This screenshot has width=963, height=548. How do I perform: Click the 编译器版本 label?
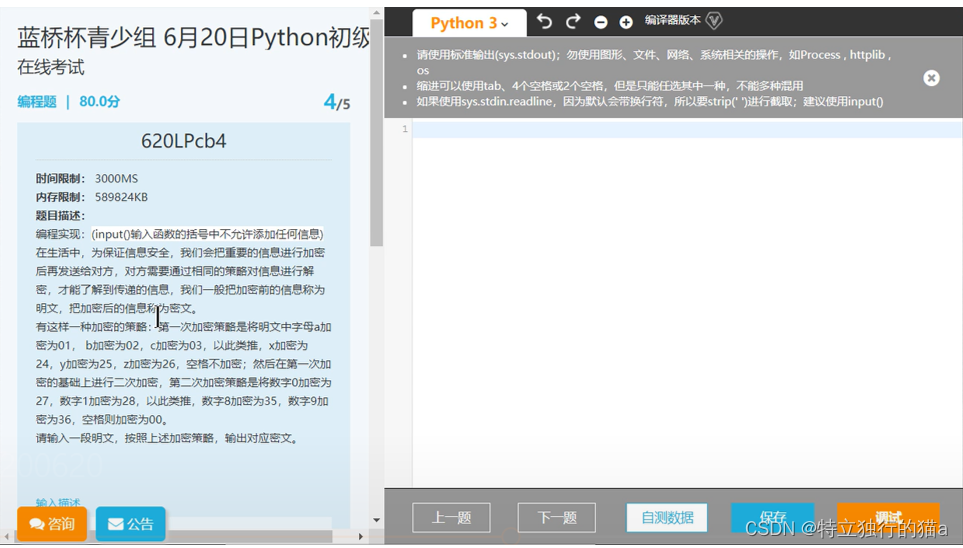(673, 20)
